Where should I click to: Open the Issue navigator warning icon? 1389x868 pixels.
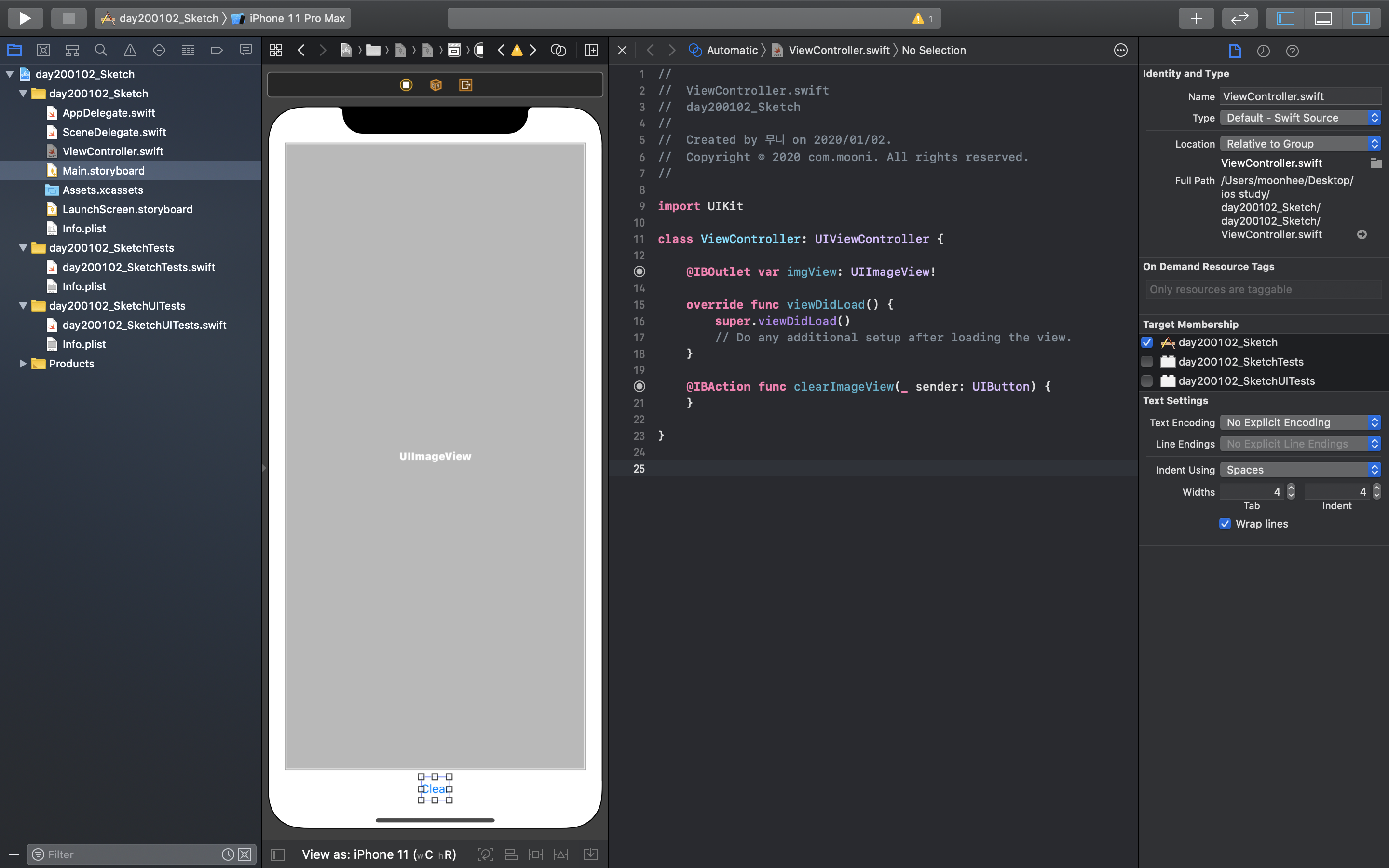(x=130, y=51)
